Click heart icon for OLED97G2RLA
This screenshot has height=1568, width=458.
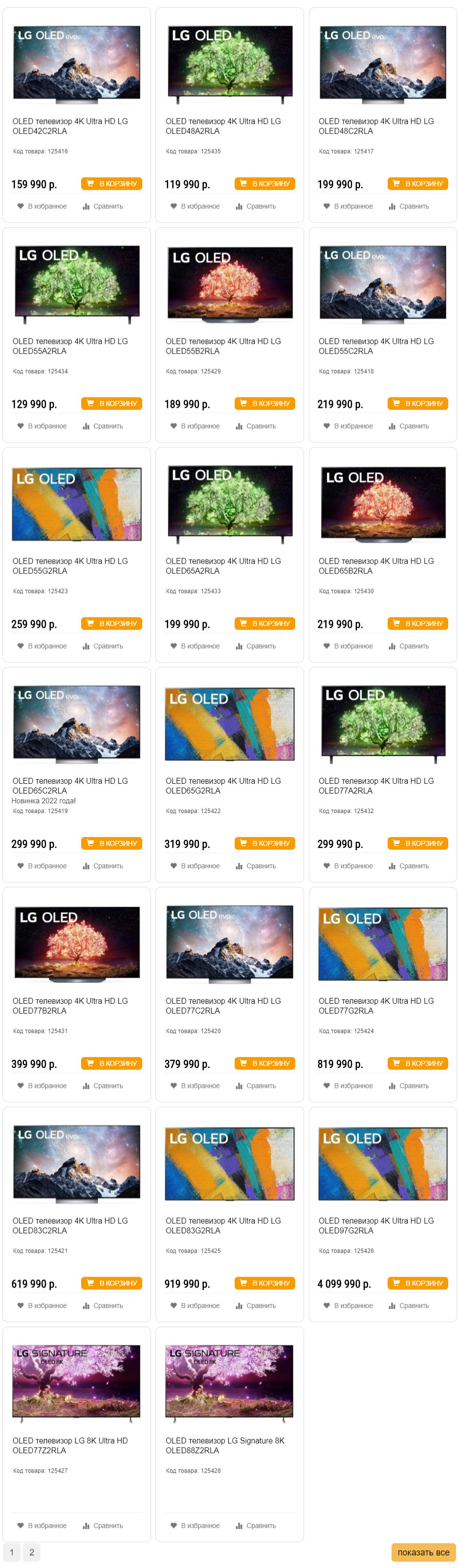(x=327, y=1305)
